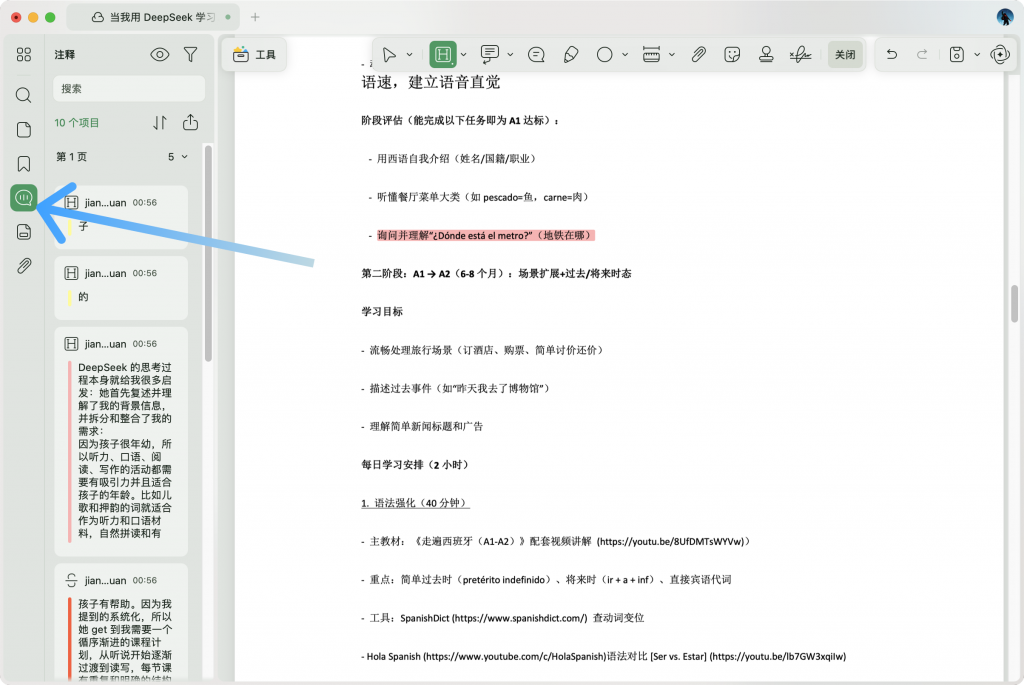Expand the text comment dropdown arrow
Viewport: 1024px width, 685px height.
coord(510,54)
